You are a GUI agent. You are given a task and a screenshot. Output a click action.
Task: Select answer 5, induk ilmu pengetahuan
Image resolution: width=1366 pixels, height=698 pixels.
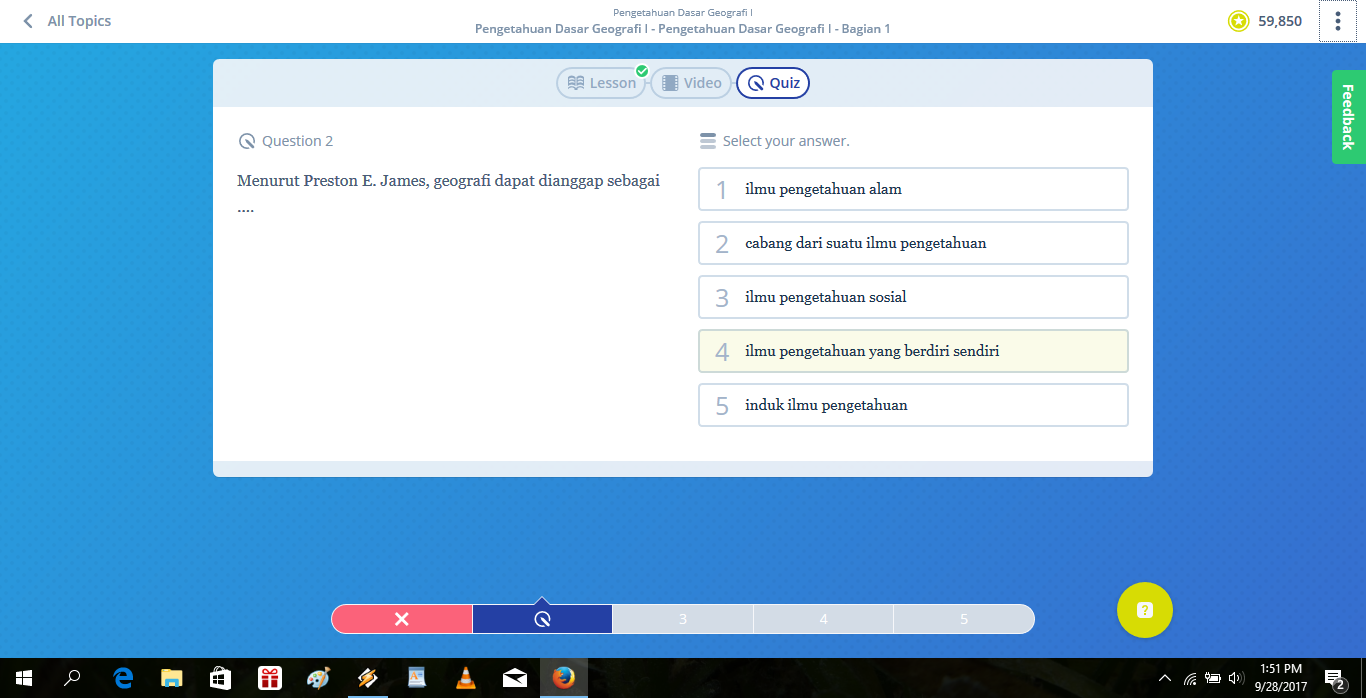point(912,404)
